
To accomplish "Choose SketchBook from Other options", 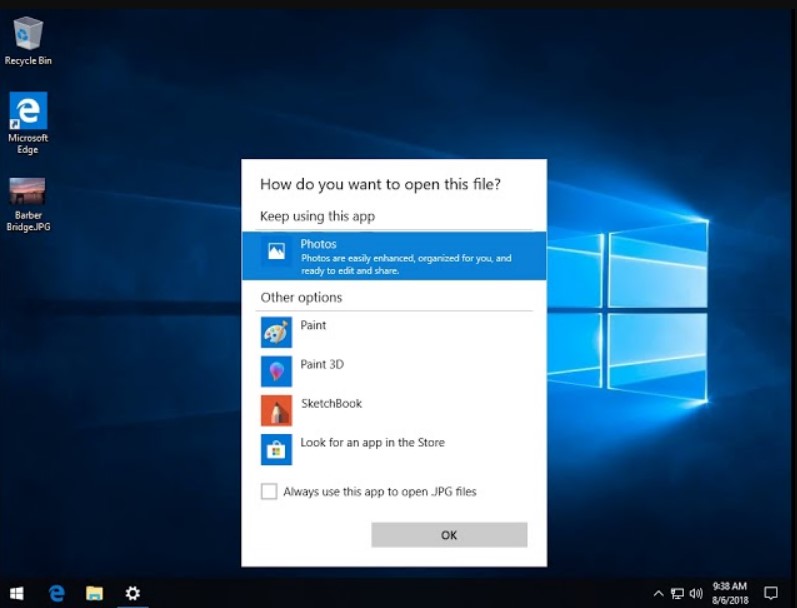I will (394, 410).
